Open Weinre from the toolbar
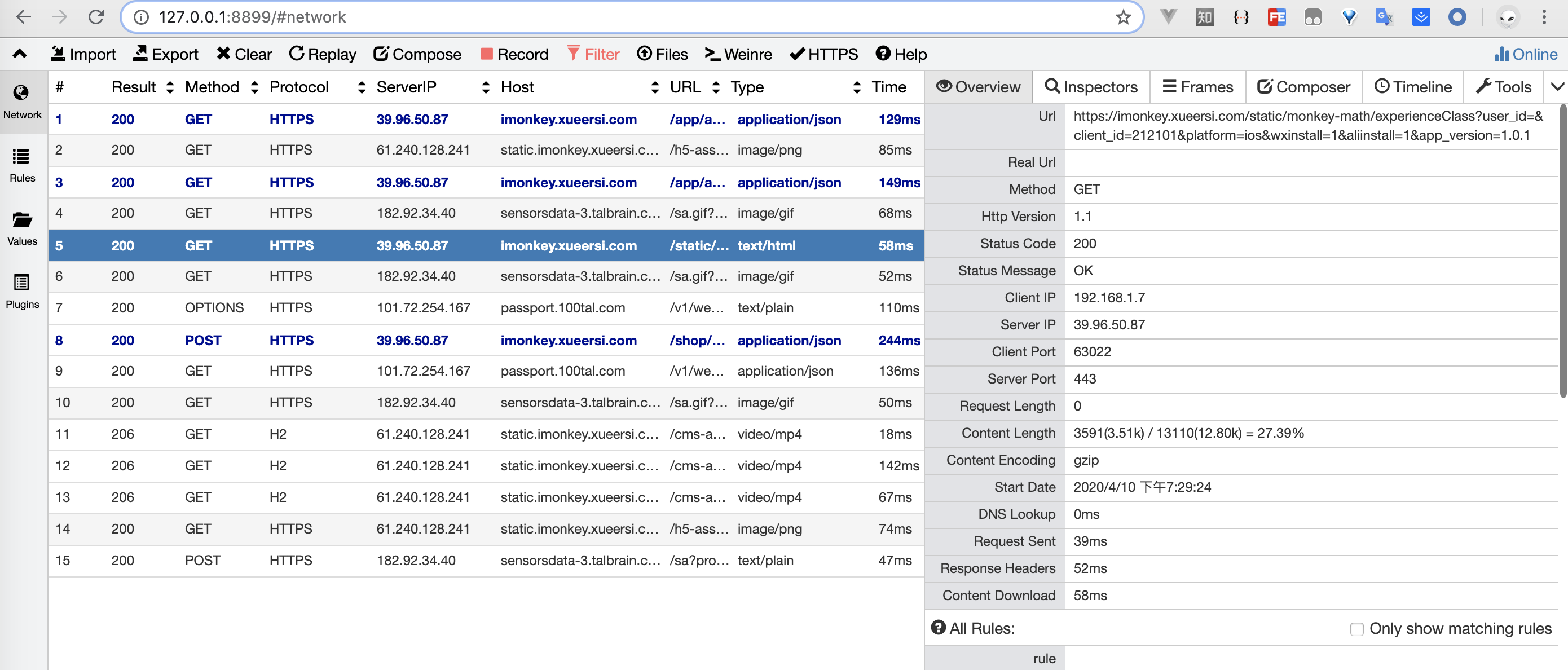1568x670 pixels. (738, 54)
